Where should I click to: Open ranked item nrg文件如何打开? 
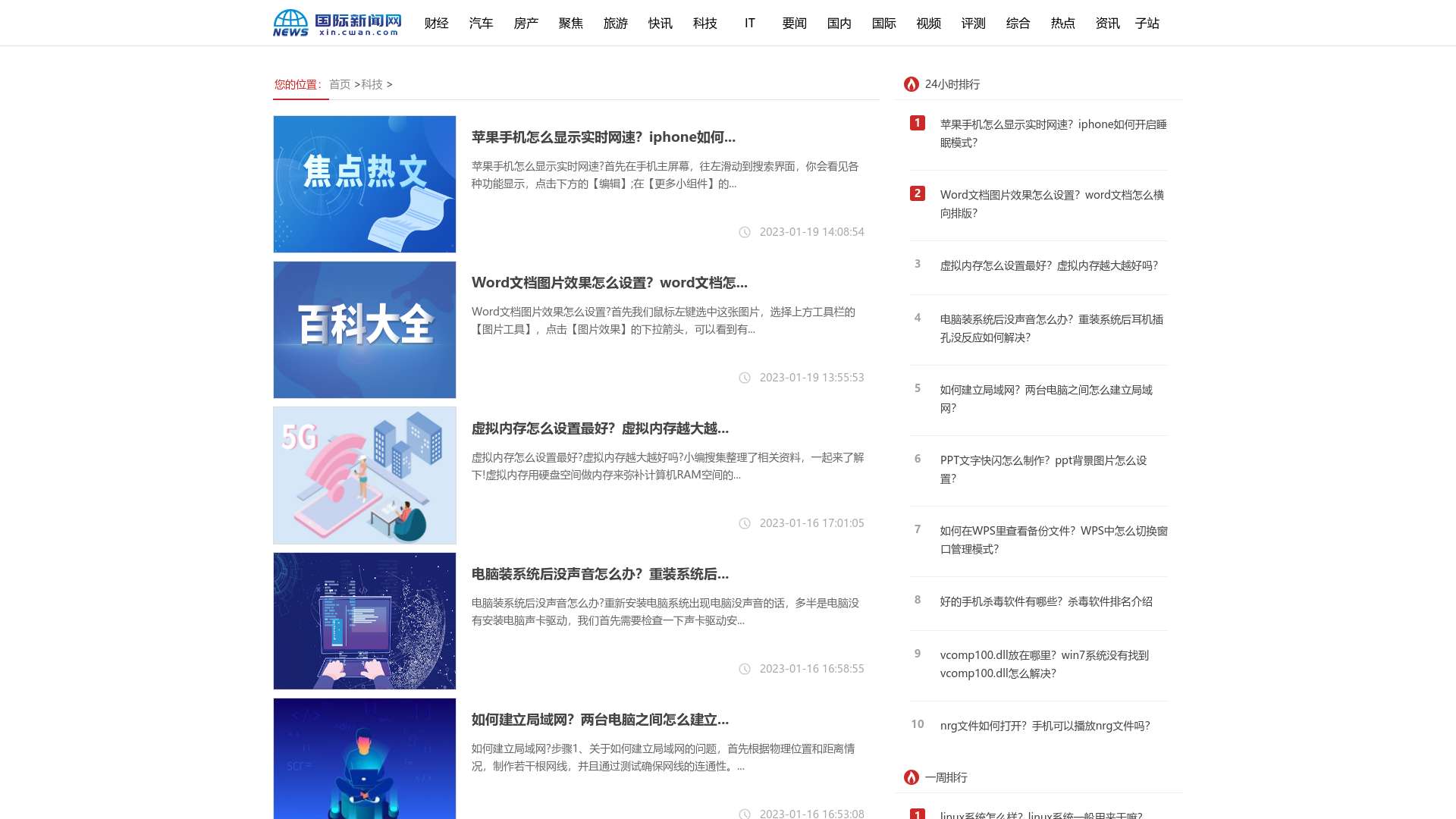(x=1044, y=726)
